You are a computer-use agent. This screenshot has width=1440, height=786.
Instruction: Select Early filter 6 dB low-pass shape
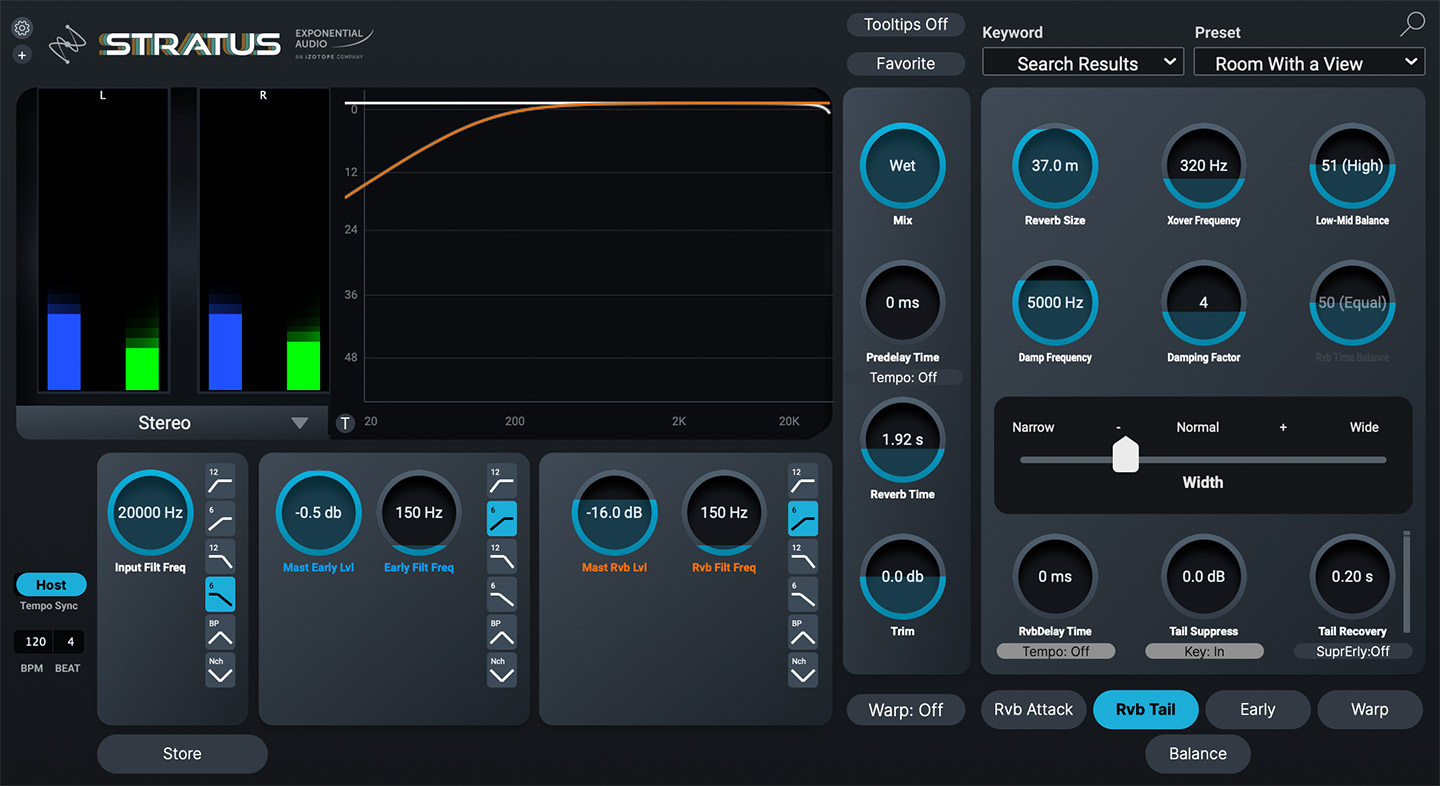coord(502,595)
